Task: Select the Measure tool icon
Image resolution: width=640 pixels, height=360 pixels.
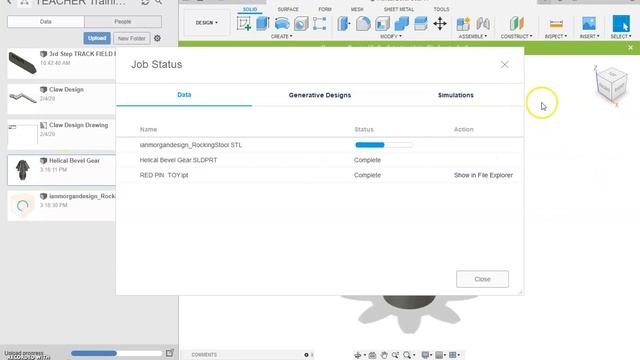Action: (556, 24)
